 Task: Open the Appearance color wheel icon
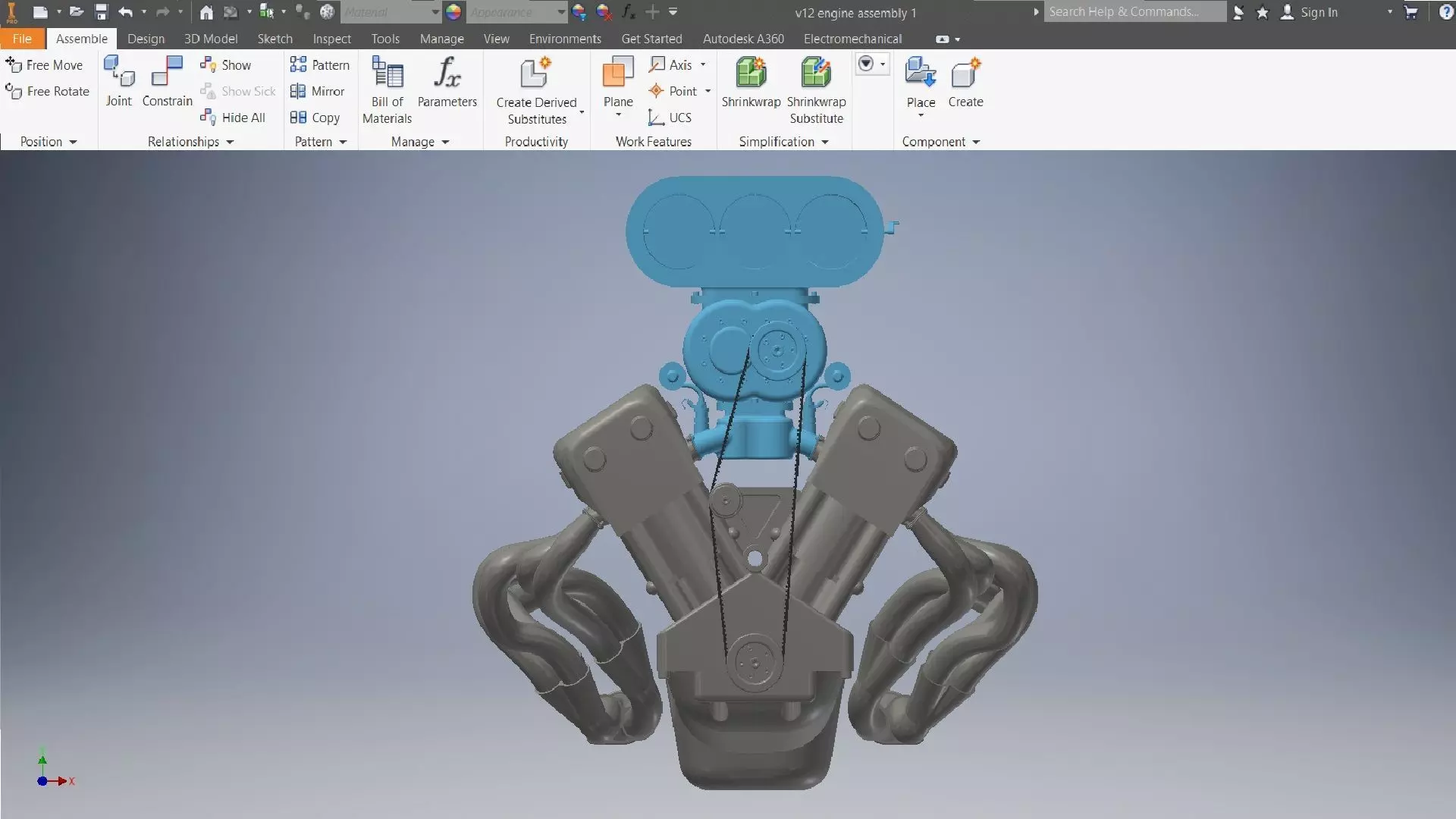pos(453,12)
